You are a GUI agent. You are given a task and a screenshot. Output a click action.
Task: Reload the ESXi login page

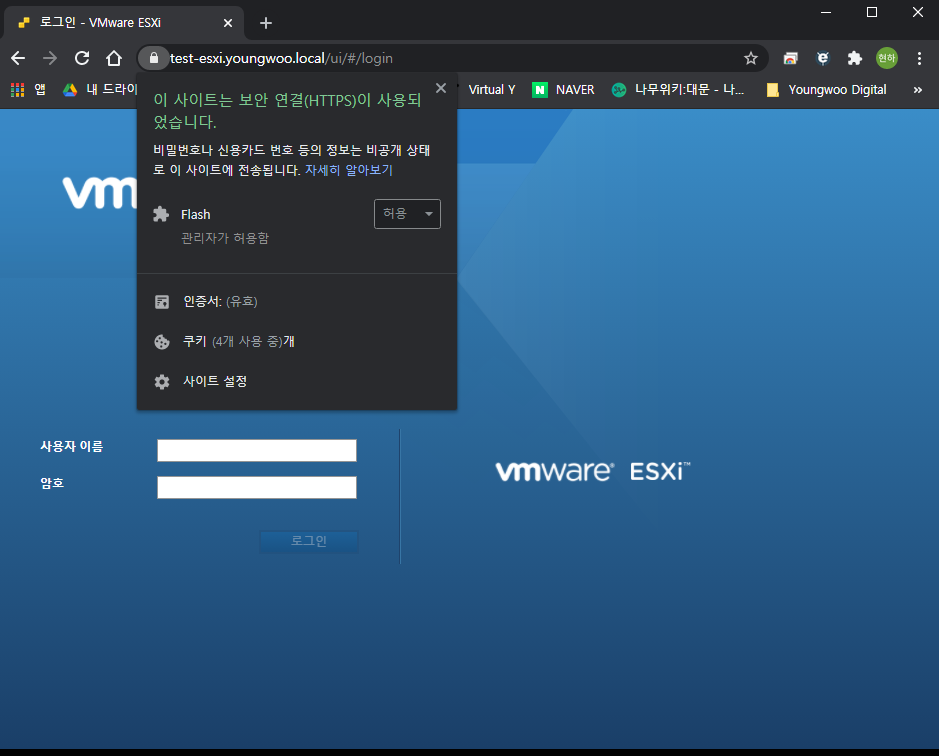point(82,58)
